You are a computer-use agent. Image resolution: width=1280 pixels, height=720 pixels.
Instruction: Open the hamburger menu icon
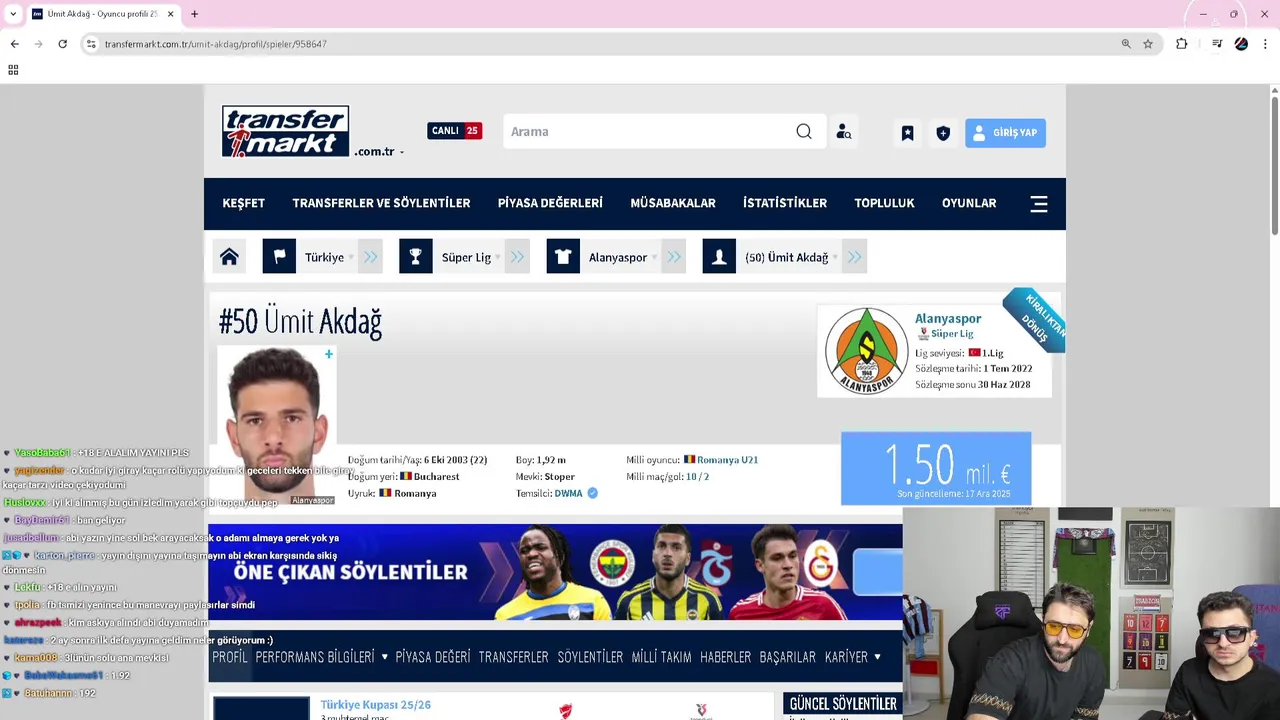(x=1039, y=204)
